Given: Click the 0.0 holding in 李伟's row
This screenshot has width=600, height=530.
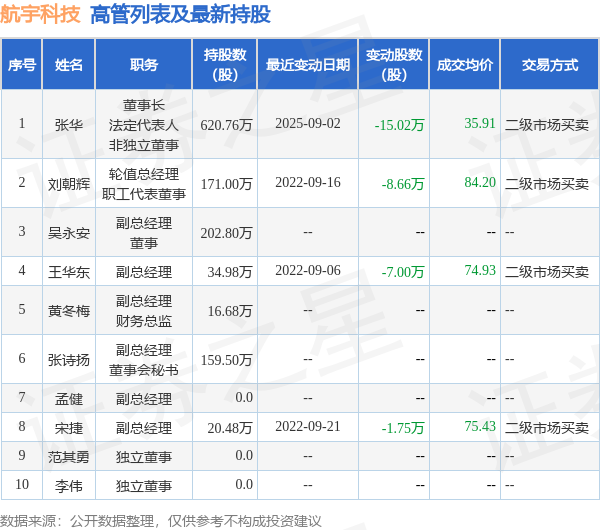Looking at the screenshot, I should click(244, 484).
